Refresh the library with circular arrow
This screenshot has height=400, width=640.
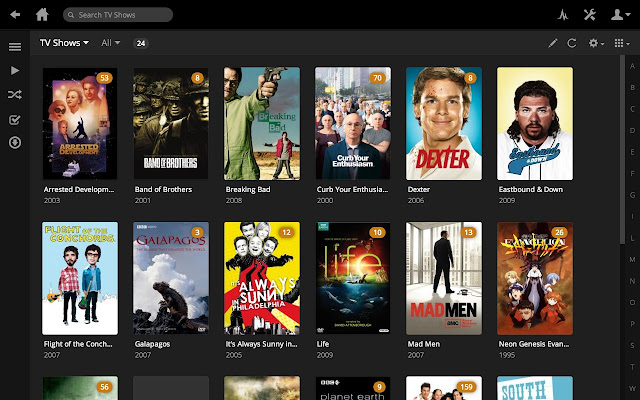[572, 43]
